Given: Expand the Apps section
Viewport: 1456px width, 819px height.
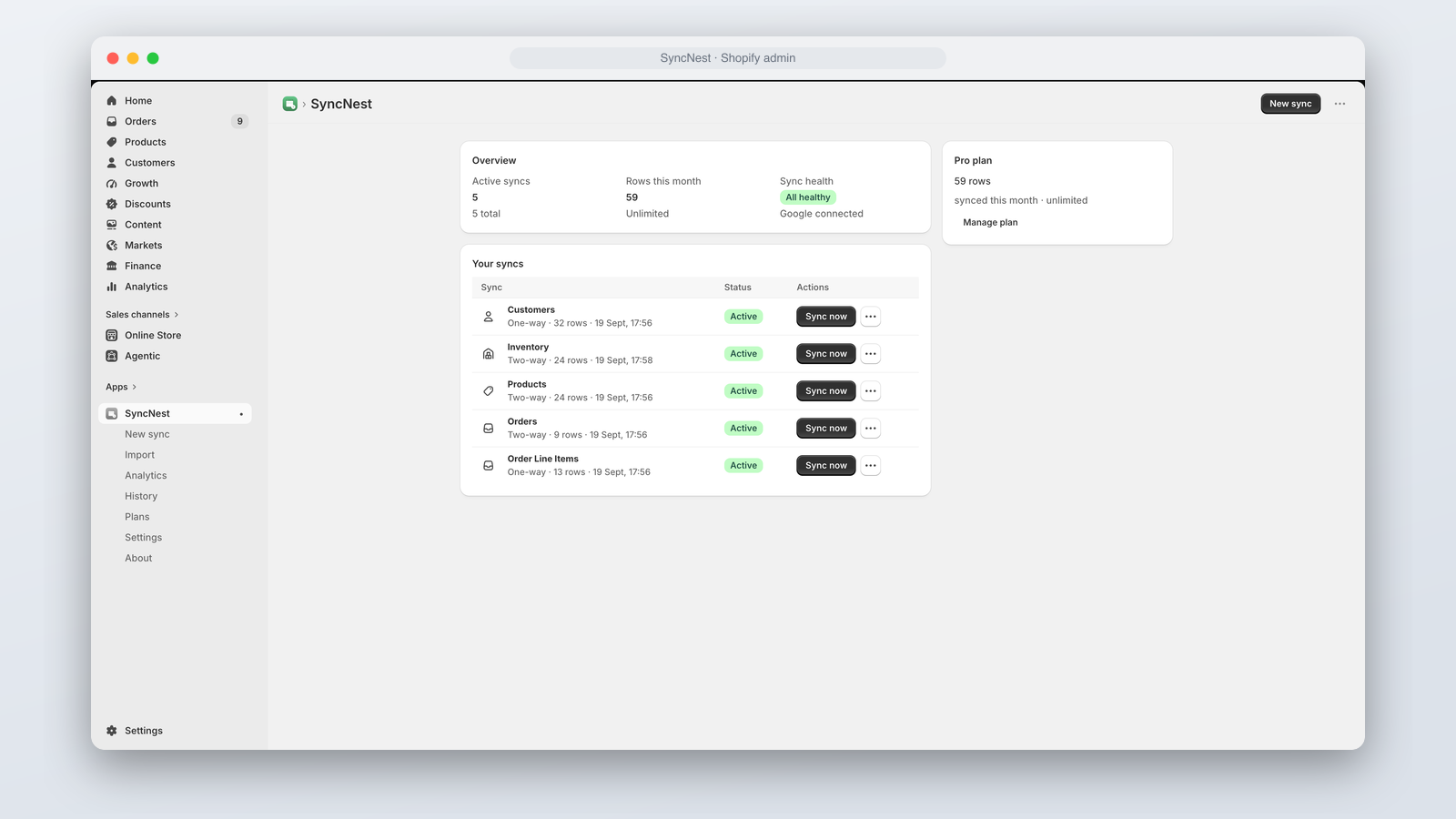Looking at the screenshot, I should coord(121,387).
